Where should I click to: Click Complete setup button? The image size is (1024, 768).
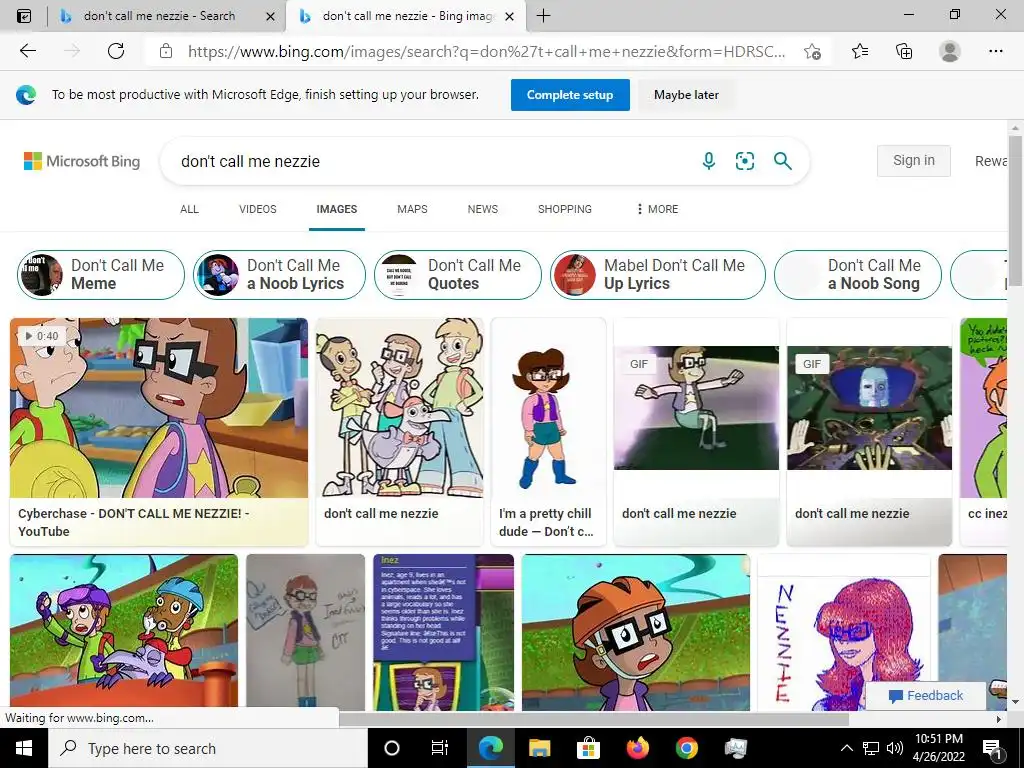[570, 95]
